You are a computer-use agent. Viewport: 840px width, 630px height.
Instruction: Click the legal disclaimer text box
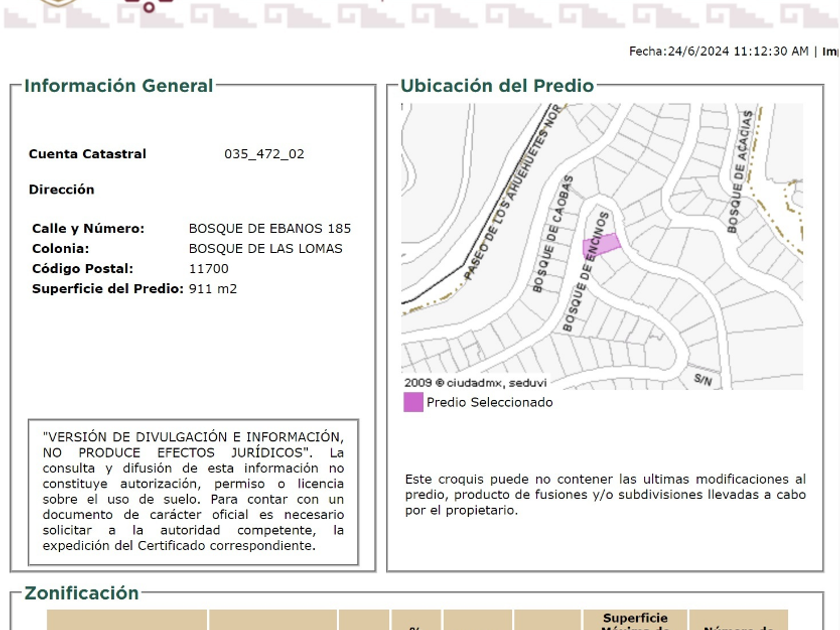[193, 492]
